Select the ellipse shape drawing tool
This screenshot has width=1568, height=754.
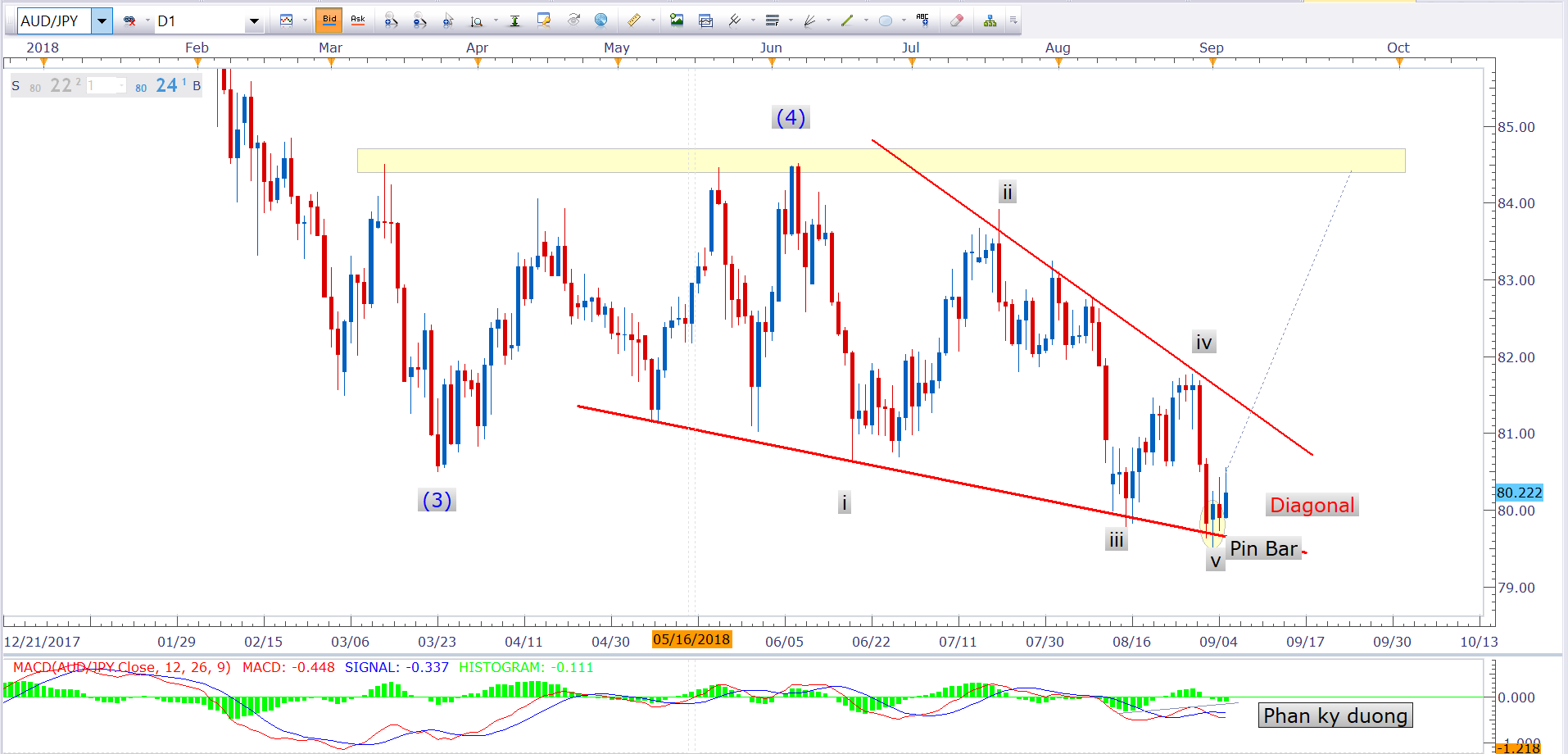tap(886, 20)
